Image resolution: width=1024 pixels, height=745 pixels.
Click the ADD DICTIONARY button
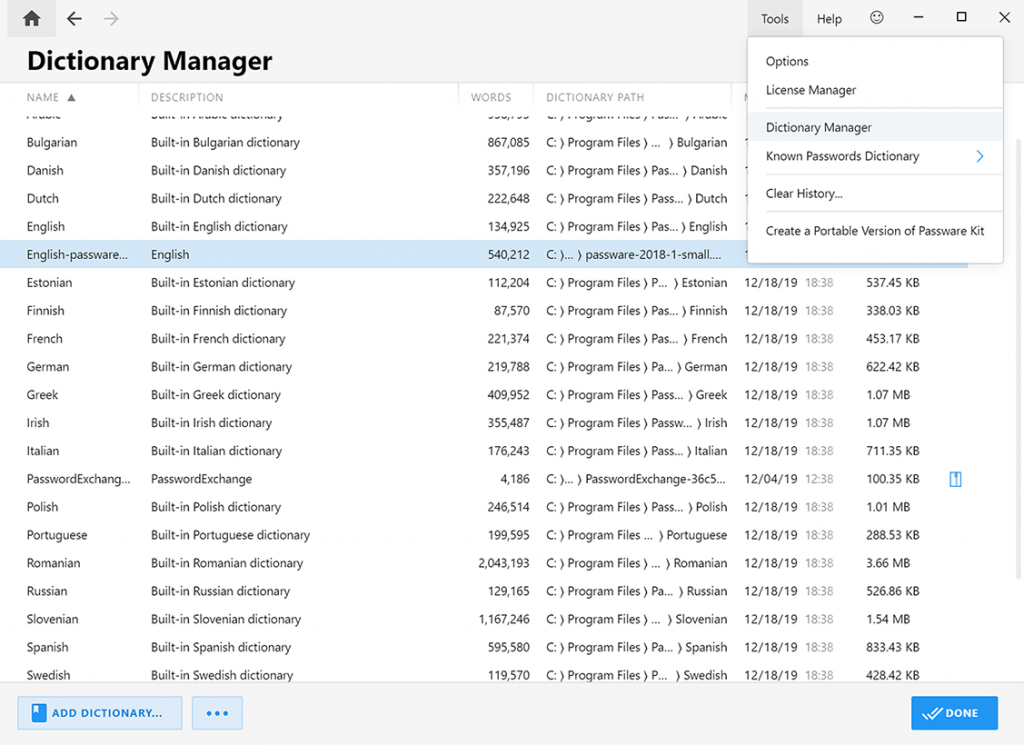(99, 712)
